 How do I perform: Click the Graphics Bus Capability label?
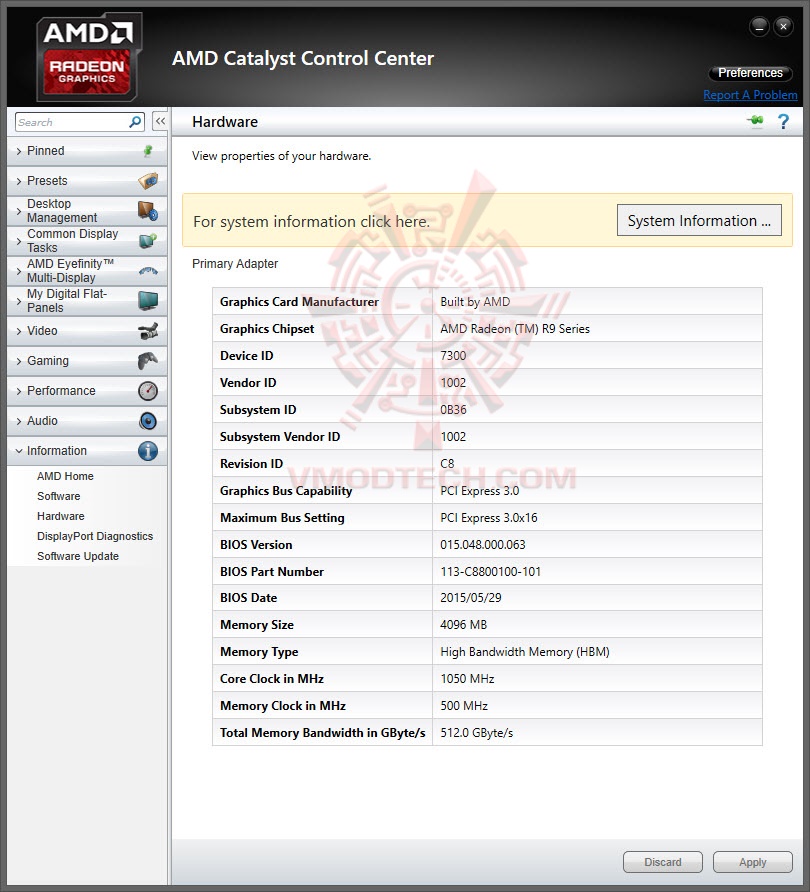click(286, 491)
